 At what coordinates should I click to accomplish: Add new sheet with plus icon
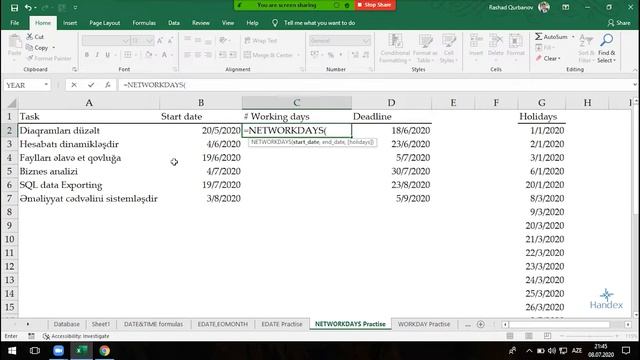[480, 324]
